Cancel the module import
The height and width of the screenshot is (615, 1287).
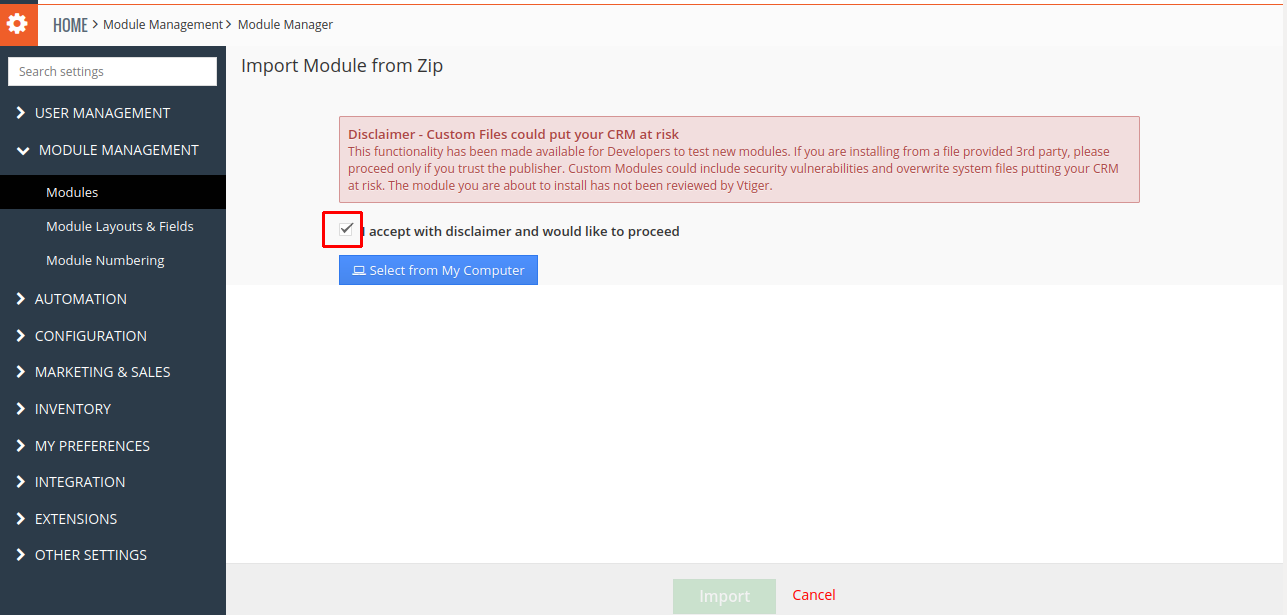click(x=813, y=595)
